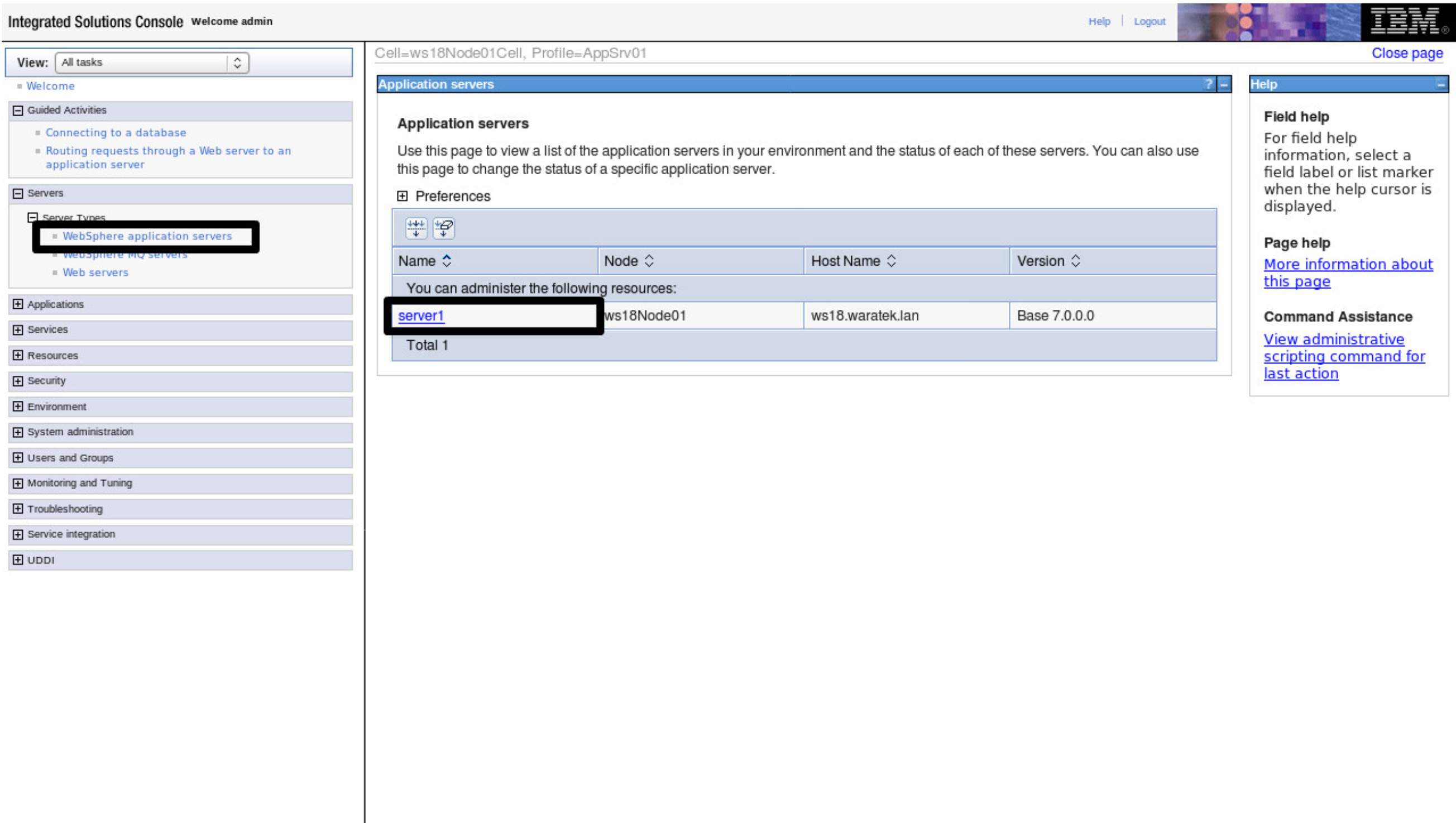Expand the Troubleshooting section
1456x823 pixels.
(18, 509)
